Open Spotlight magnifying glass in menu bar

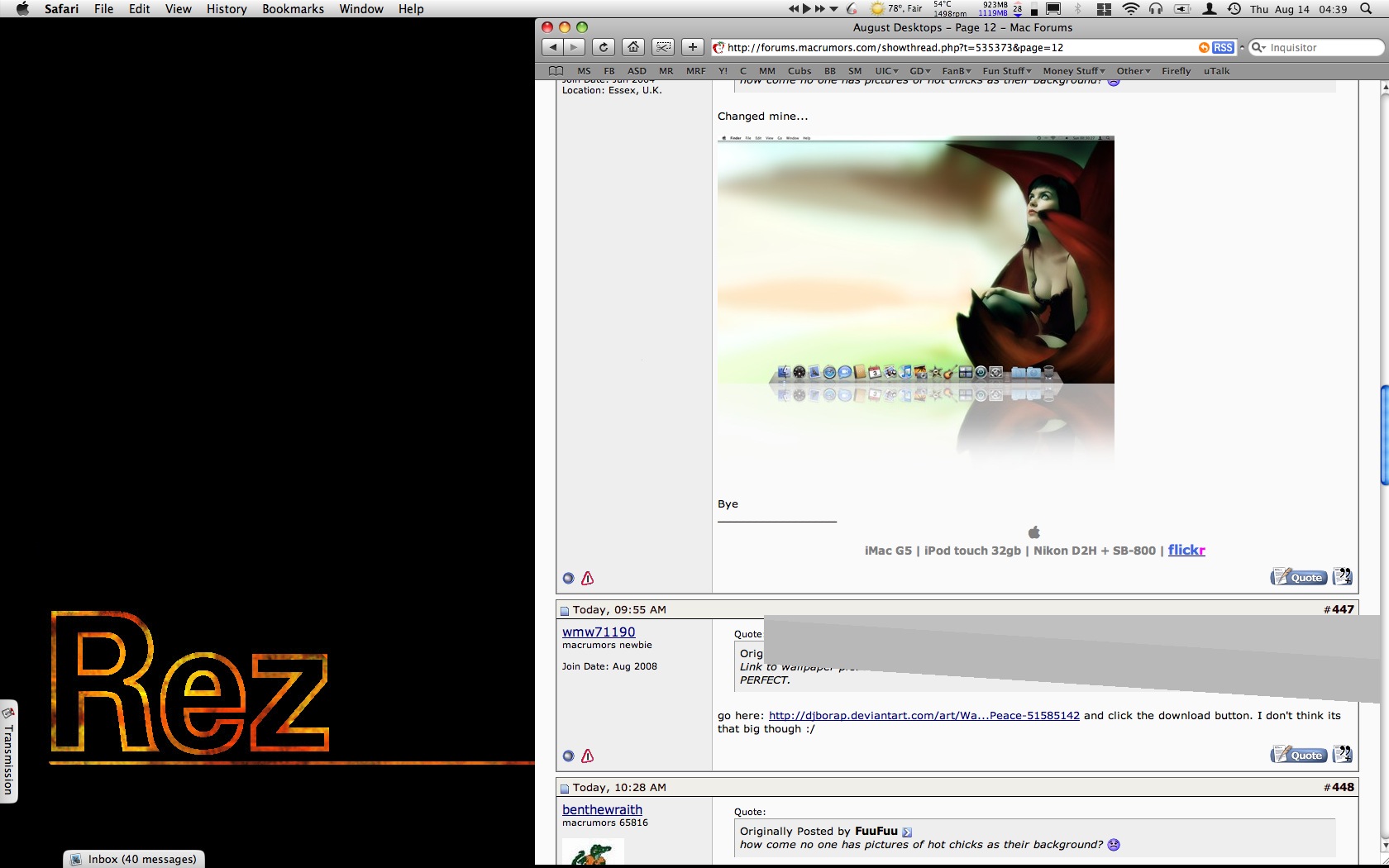pos(1366,9)
